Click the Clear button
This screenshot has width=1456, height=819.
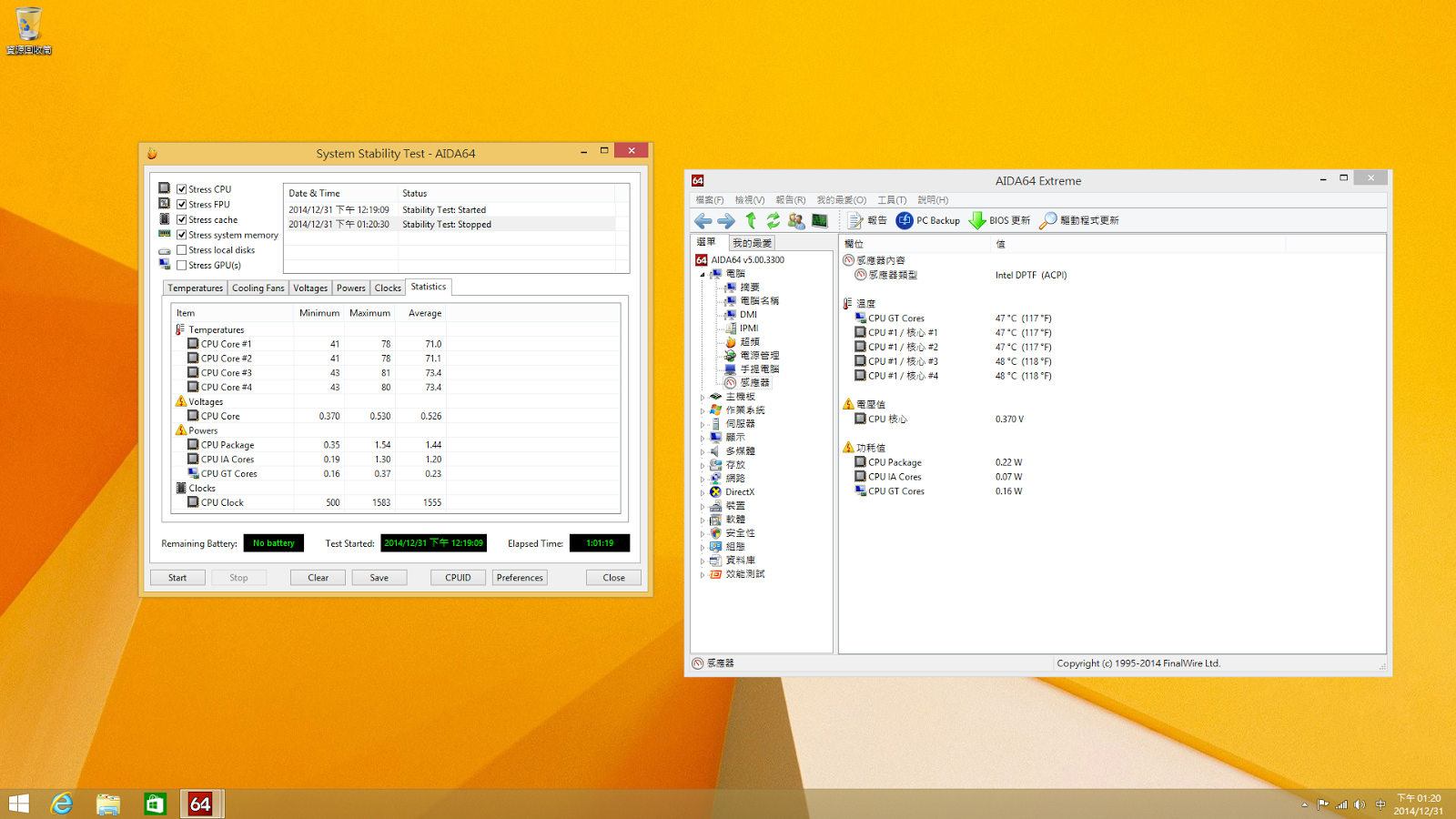pos(318,578)
